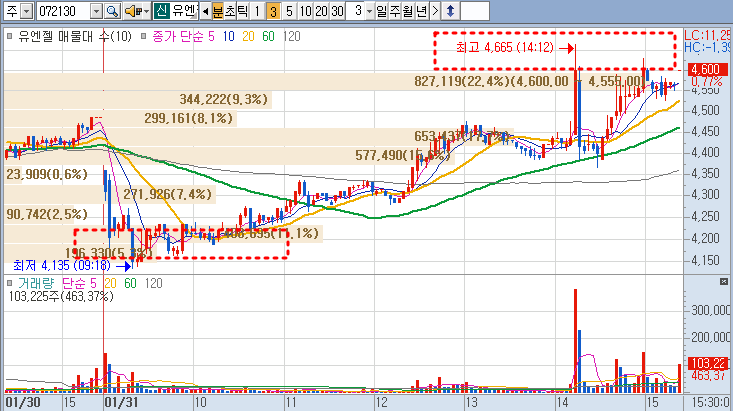
Task: Click the LC:11,25 indicator text
Action: 707,35
